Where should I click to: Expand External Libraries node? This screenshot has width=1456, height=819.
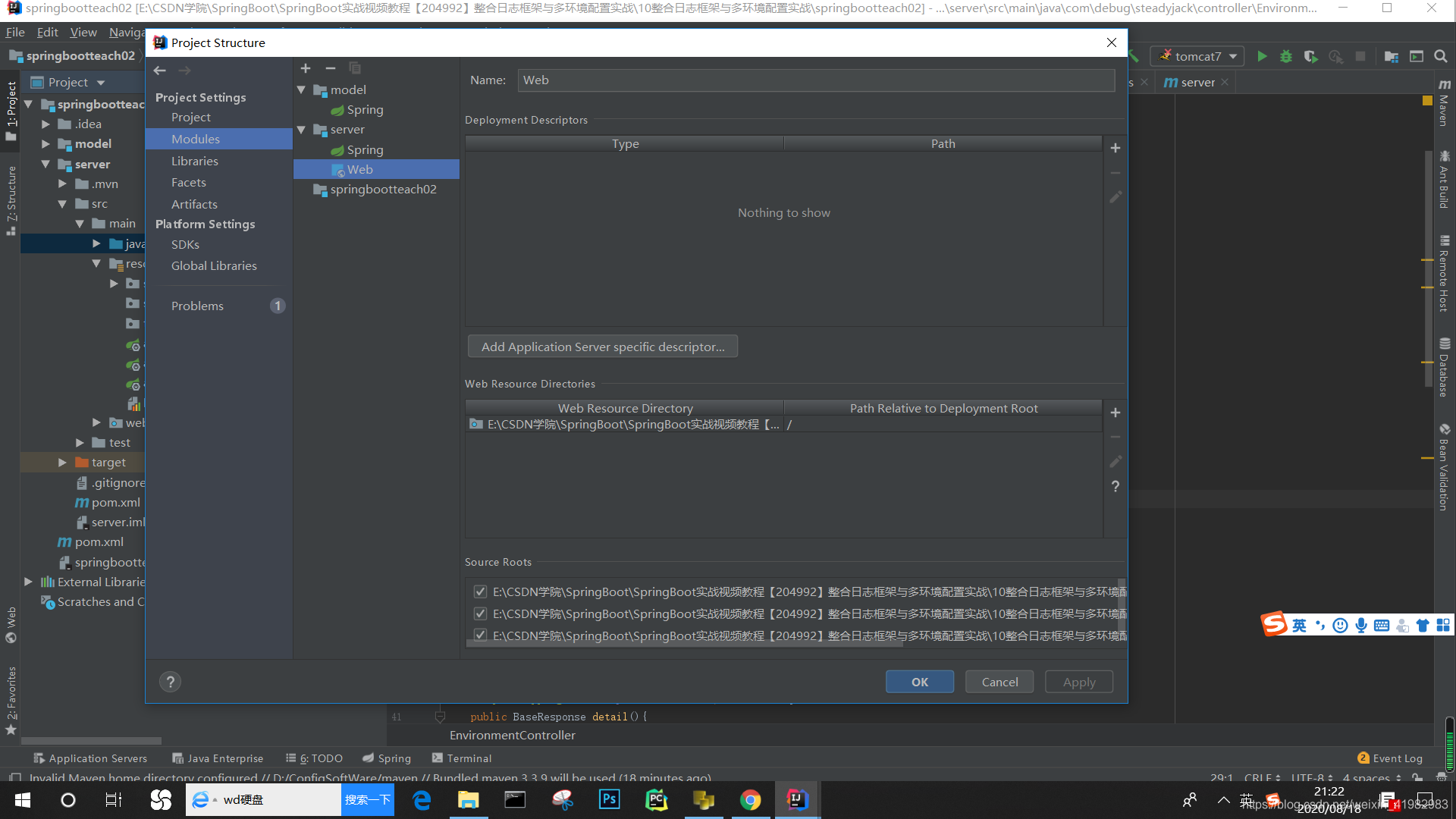coord(28,582)
